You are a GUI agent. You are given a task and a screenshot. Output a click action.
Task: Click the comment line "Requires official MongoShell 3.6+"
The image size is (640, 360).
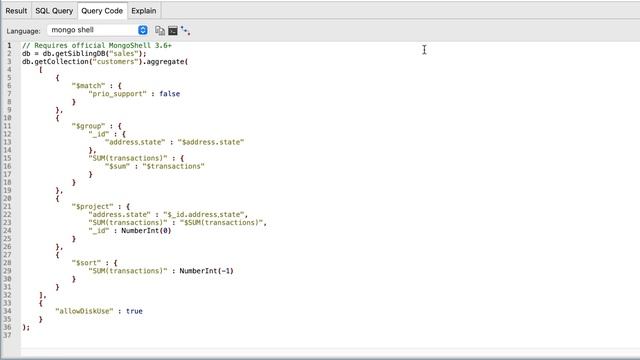point(97,45)
